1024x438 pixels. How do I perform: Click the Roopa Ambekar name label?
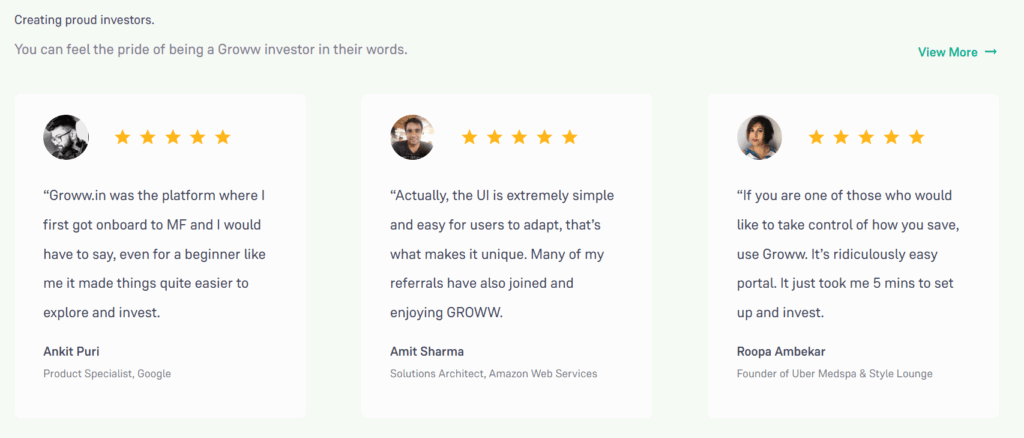[x=781, y=352]
